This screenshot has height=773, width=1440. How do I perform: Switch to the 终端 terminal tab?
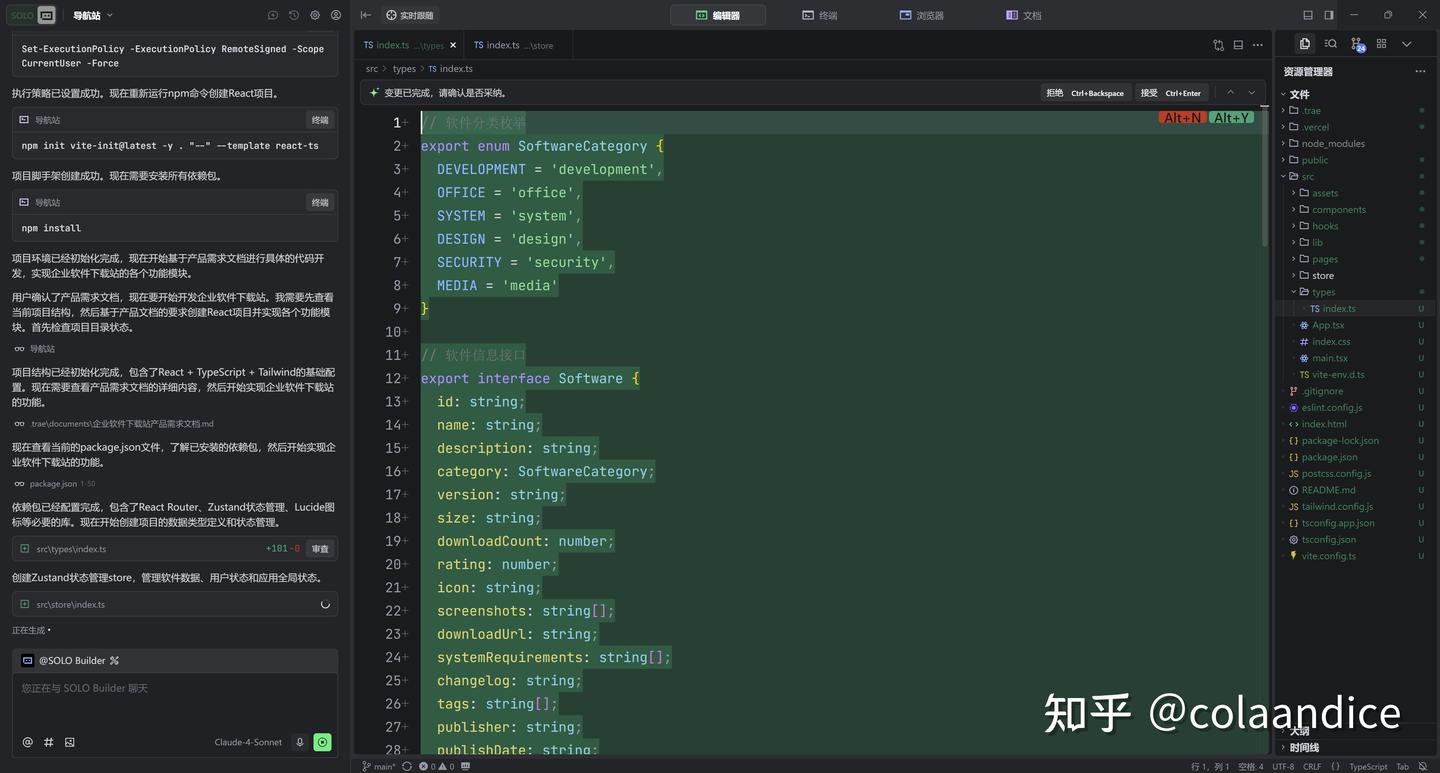click(x=820, y=15)
